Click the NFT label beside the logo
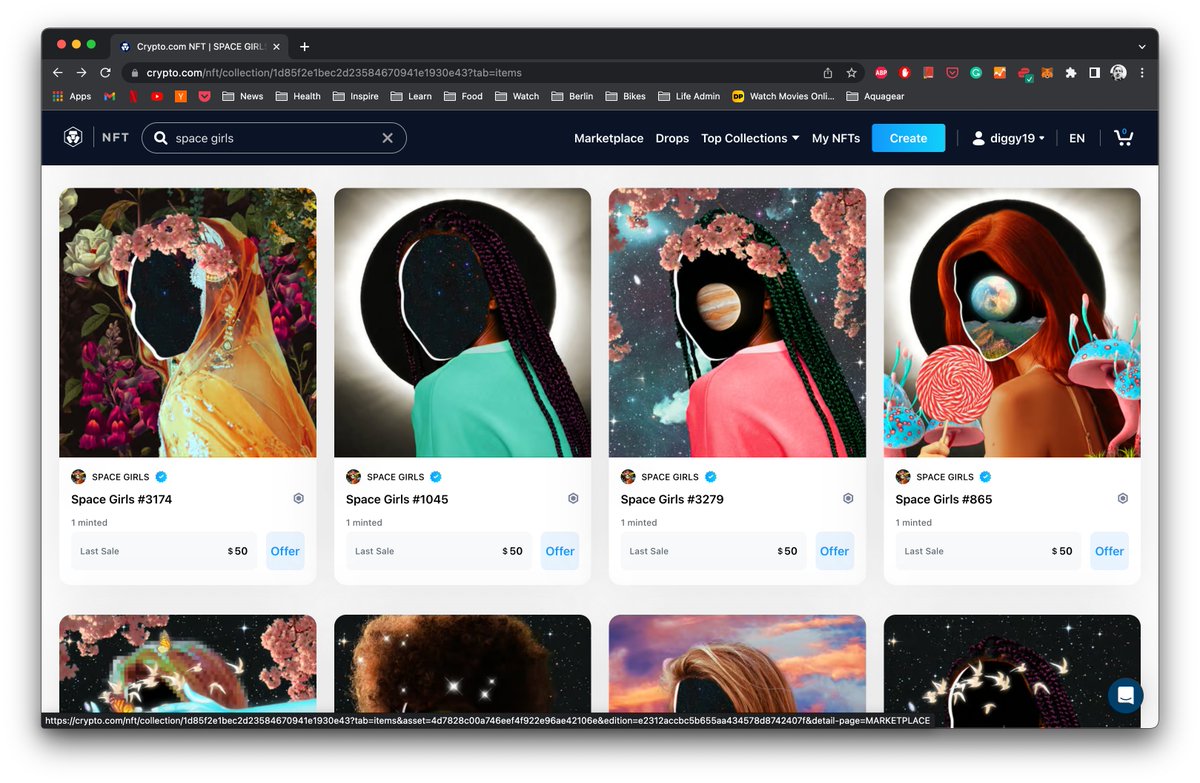The image size is (1200, 783). coord(115,138)
